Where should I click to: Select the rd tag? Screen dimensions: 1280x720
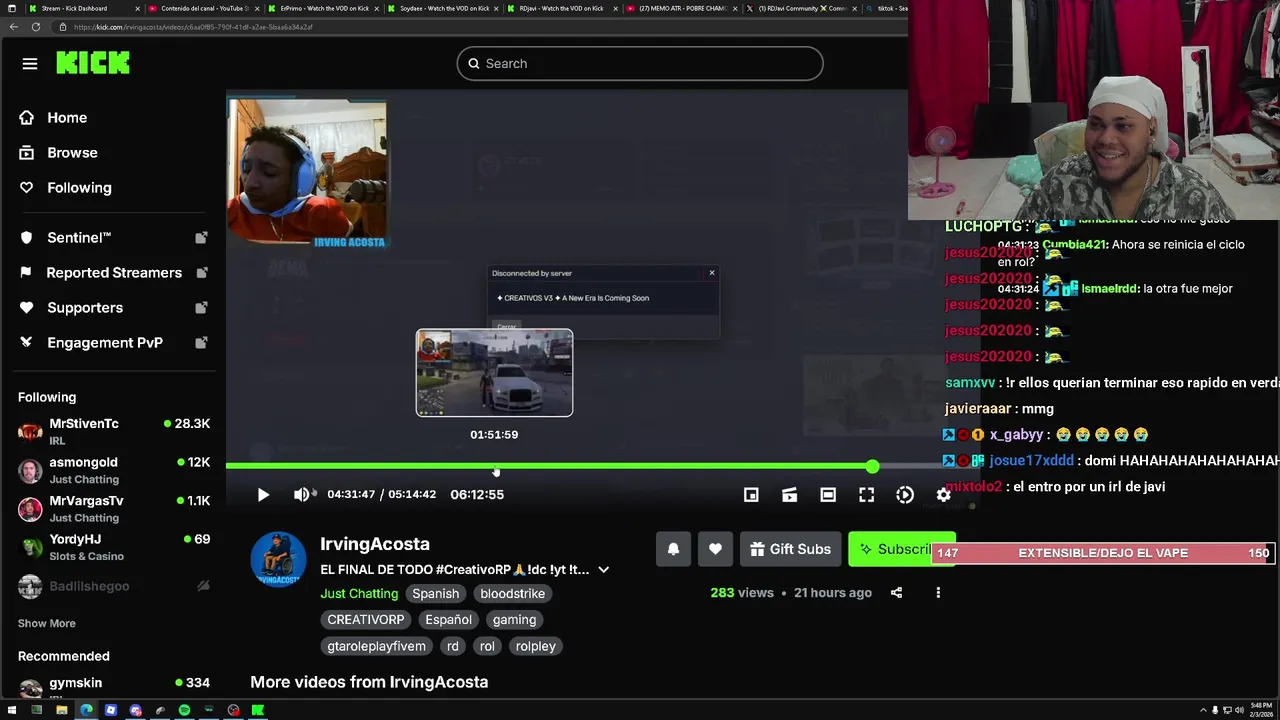(x=453, y=646)
